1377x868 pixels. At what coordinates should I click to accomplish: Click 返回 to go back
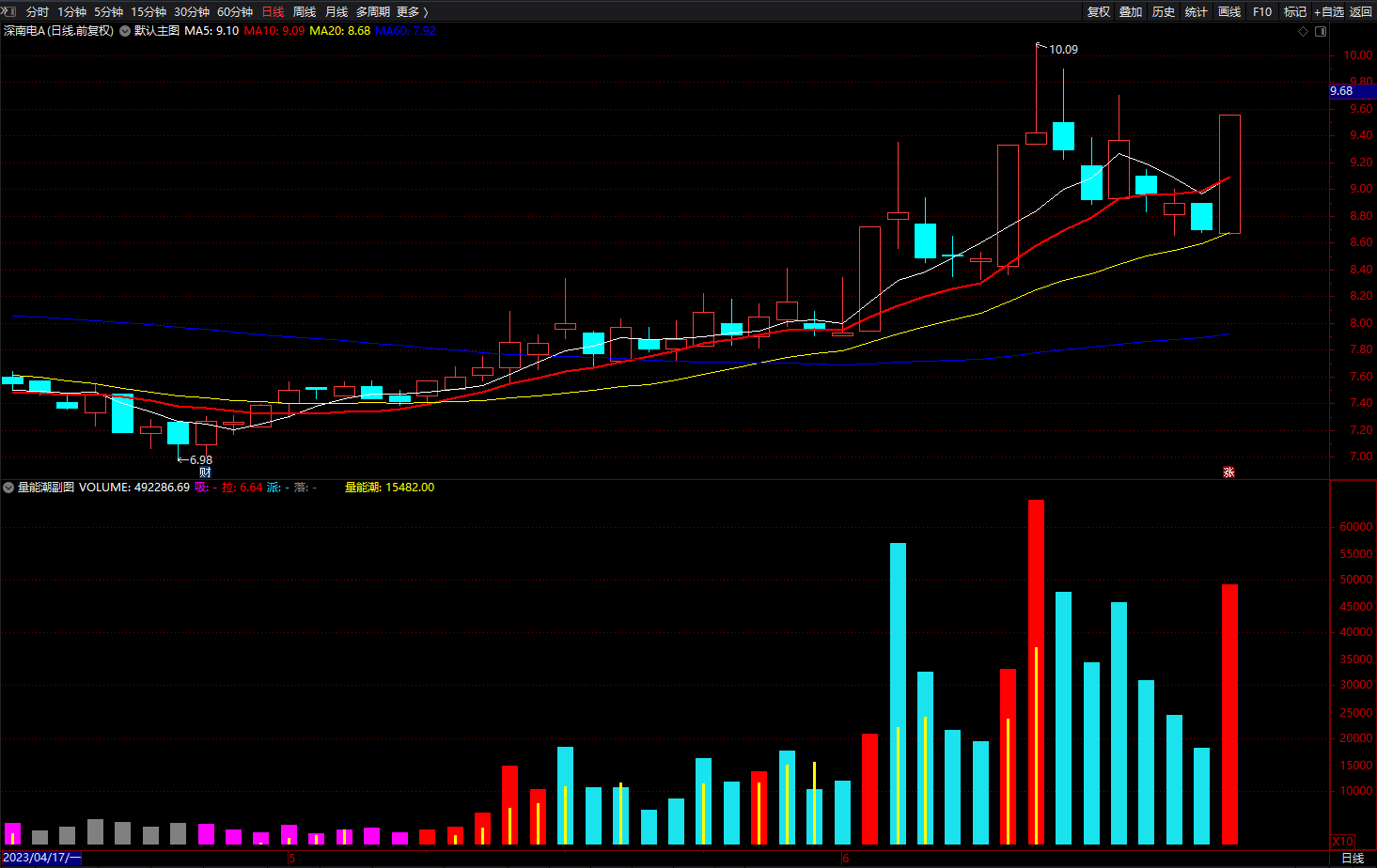1361,11
